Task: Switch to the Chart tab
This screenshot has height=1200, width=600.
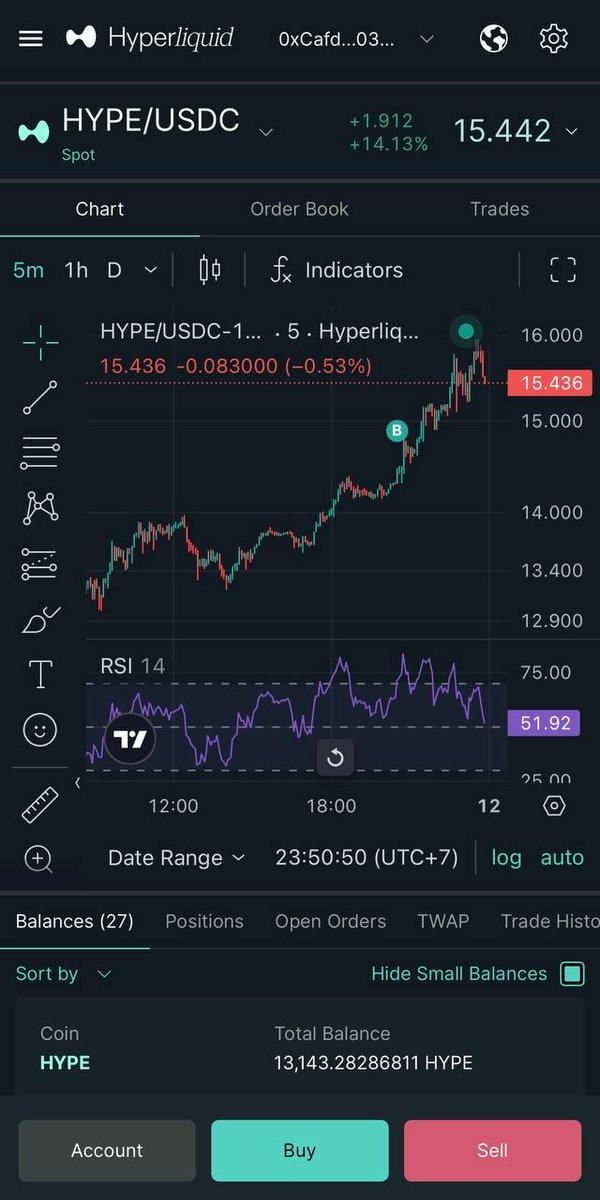Action: (100, 209)
